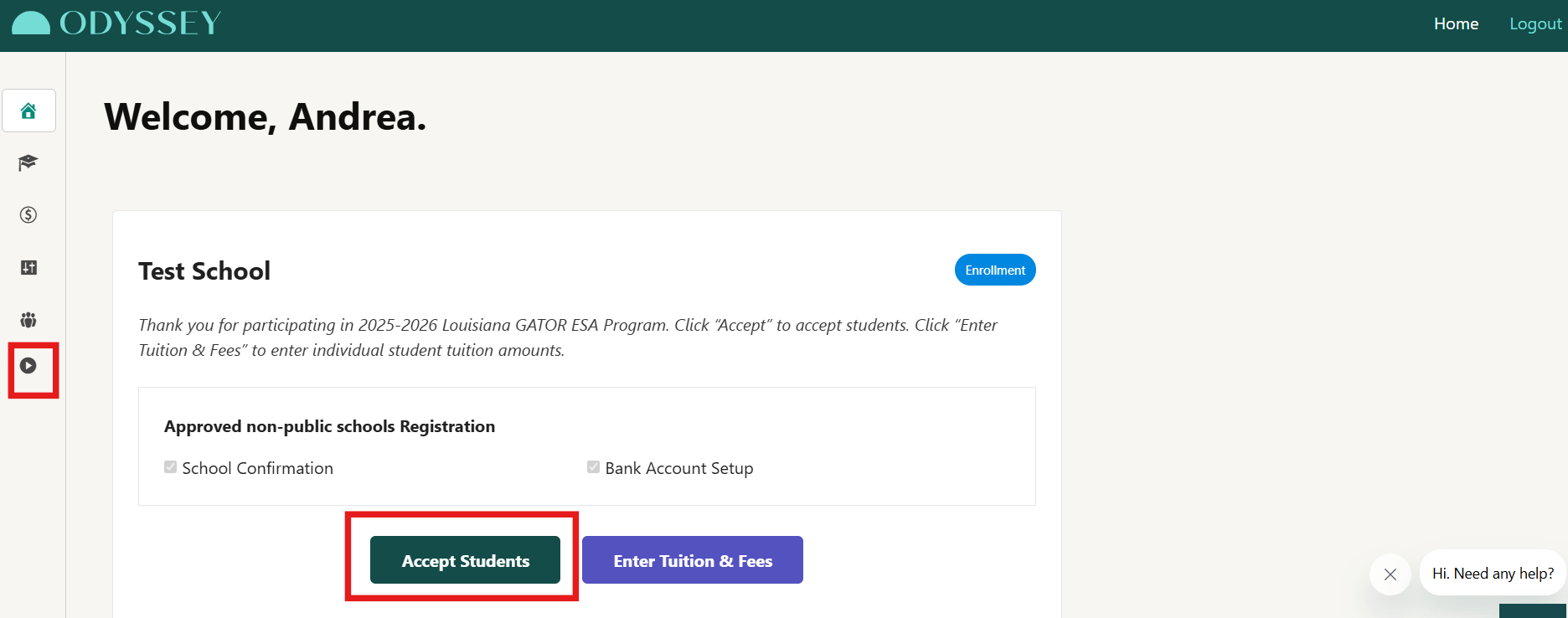Screen dimensions: 1568x618
Task: Select the Test School heading
Action: pos(204,271)
